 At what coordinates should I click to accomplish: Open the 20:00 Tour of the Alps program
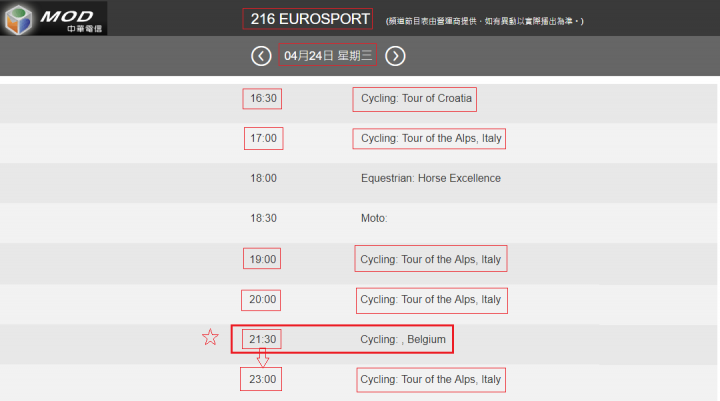click(x=430, y=299)
